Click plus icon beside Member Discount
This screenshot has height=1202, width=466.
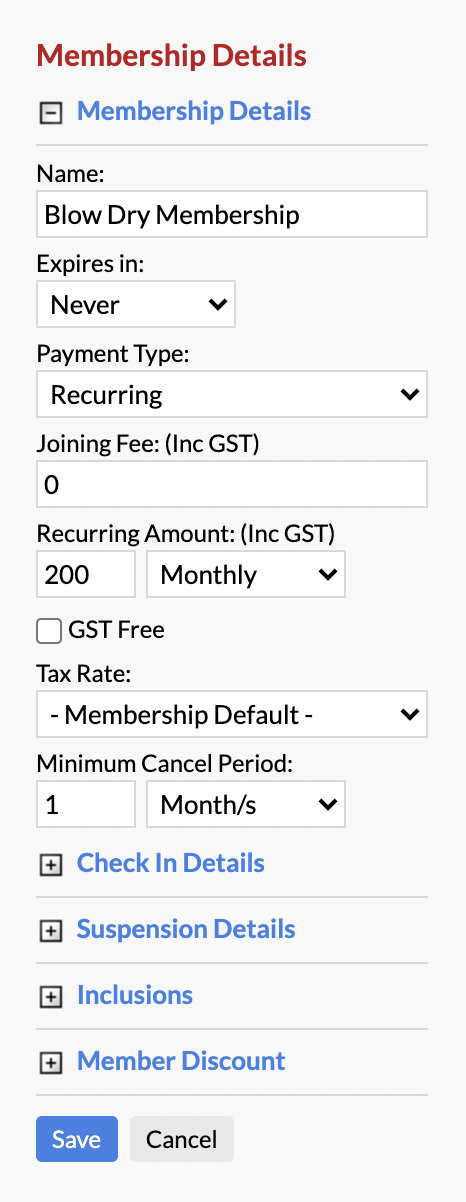50,1063
